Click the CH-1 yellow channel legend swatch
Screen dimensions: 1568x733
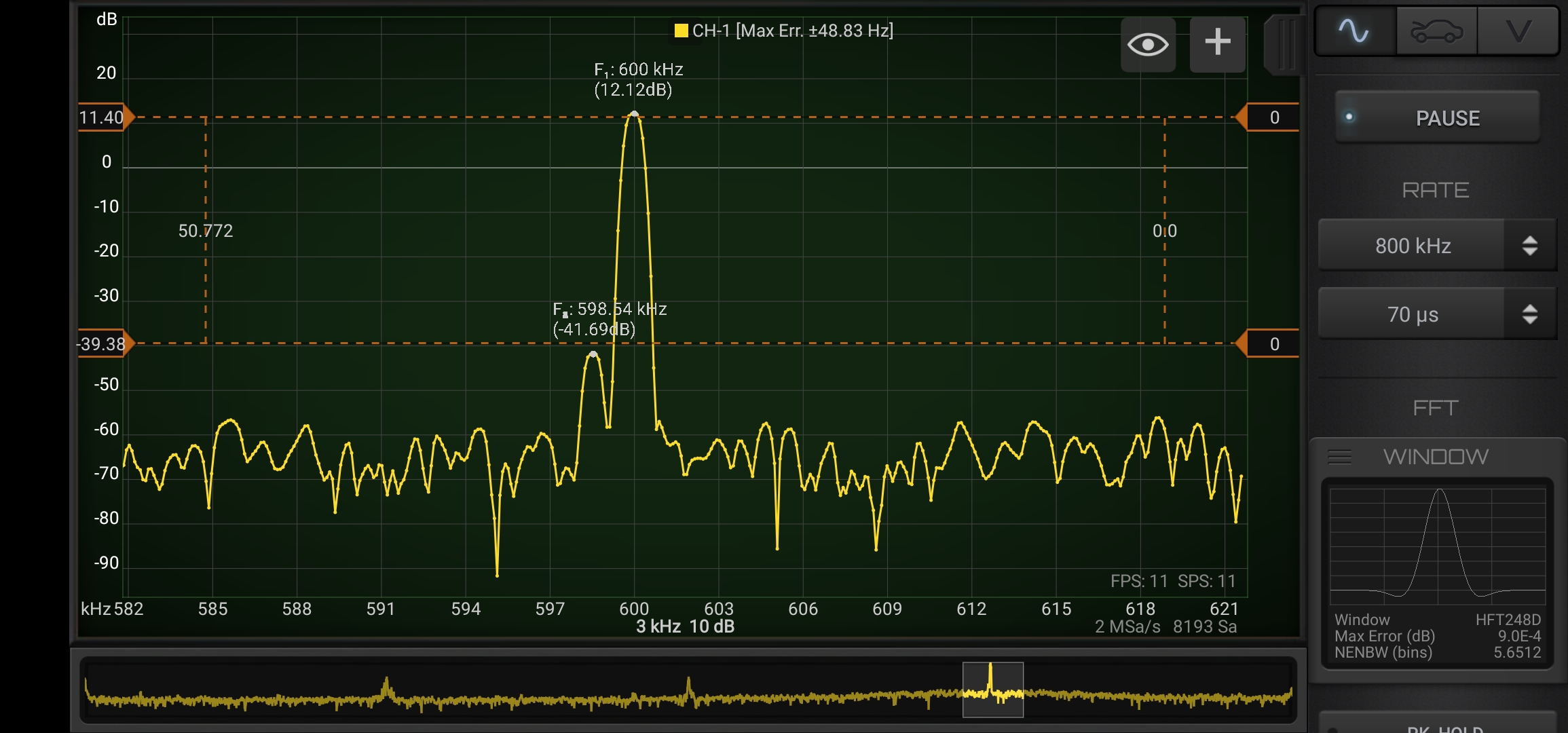pos(681,31)
